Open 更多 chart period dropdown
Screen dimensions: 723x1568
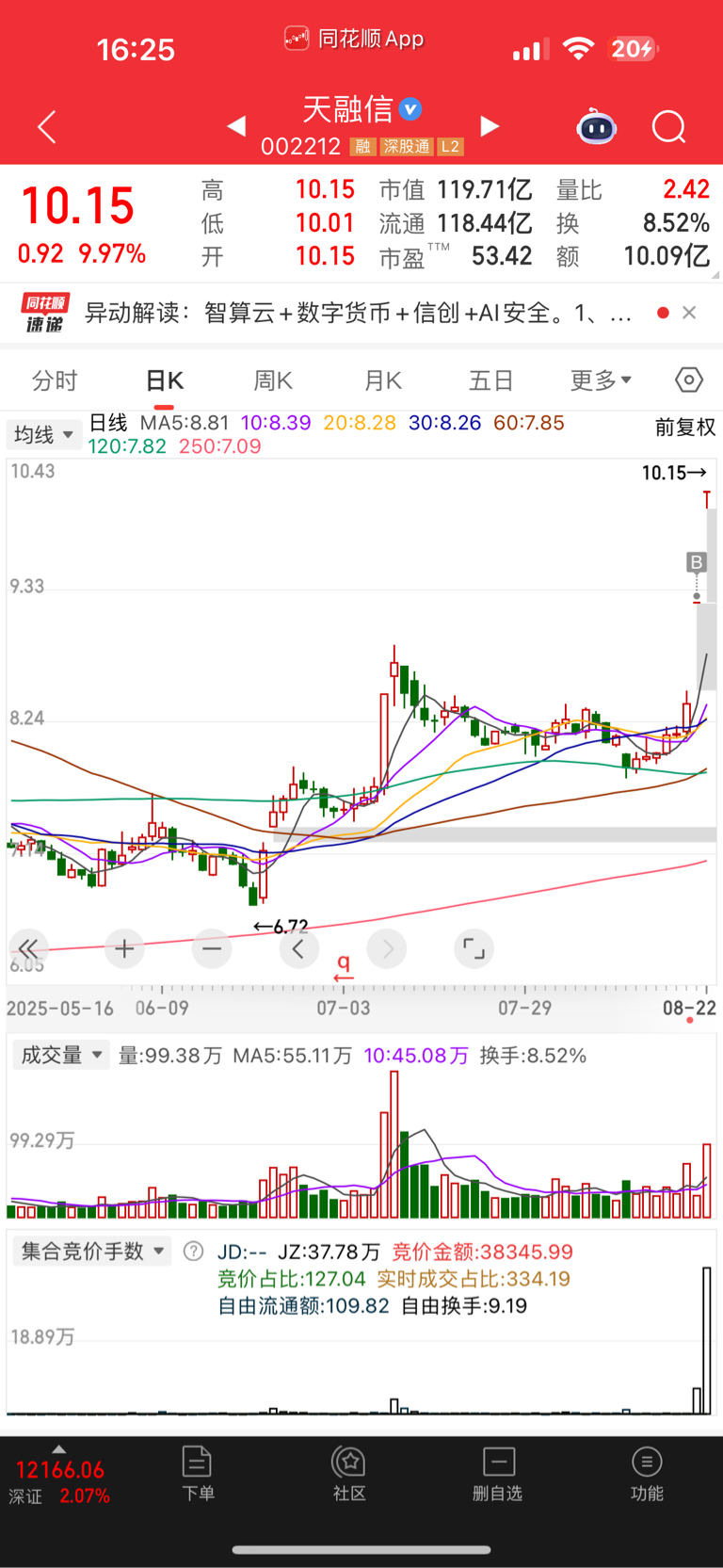[x=601, y=380]
